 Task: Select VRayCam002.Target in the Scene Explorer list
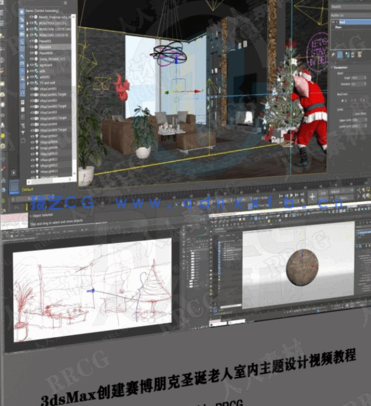tap(49, 106)
